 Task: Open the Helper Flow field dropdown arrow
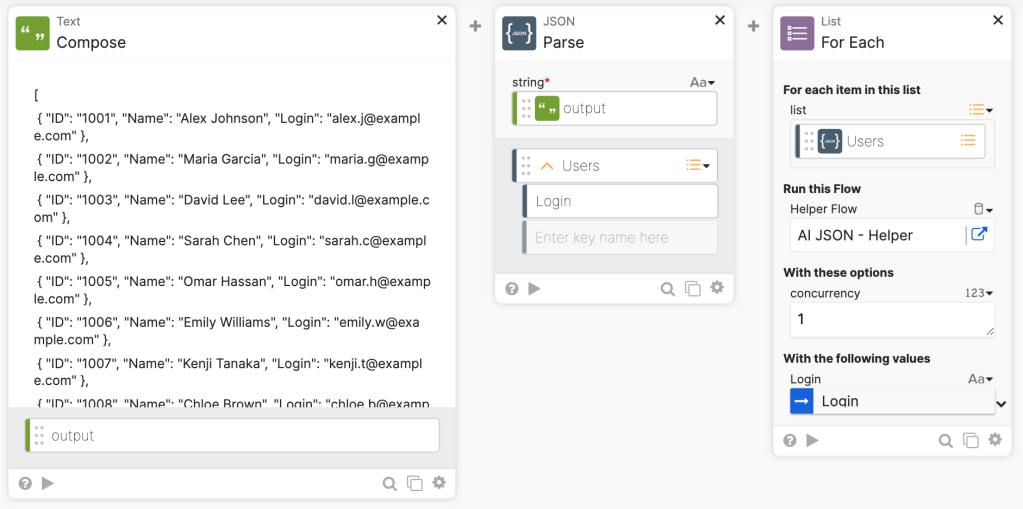pyautogui.click(x=984, y=209)
